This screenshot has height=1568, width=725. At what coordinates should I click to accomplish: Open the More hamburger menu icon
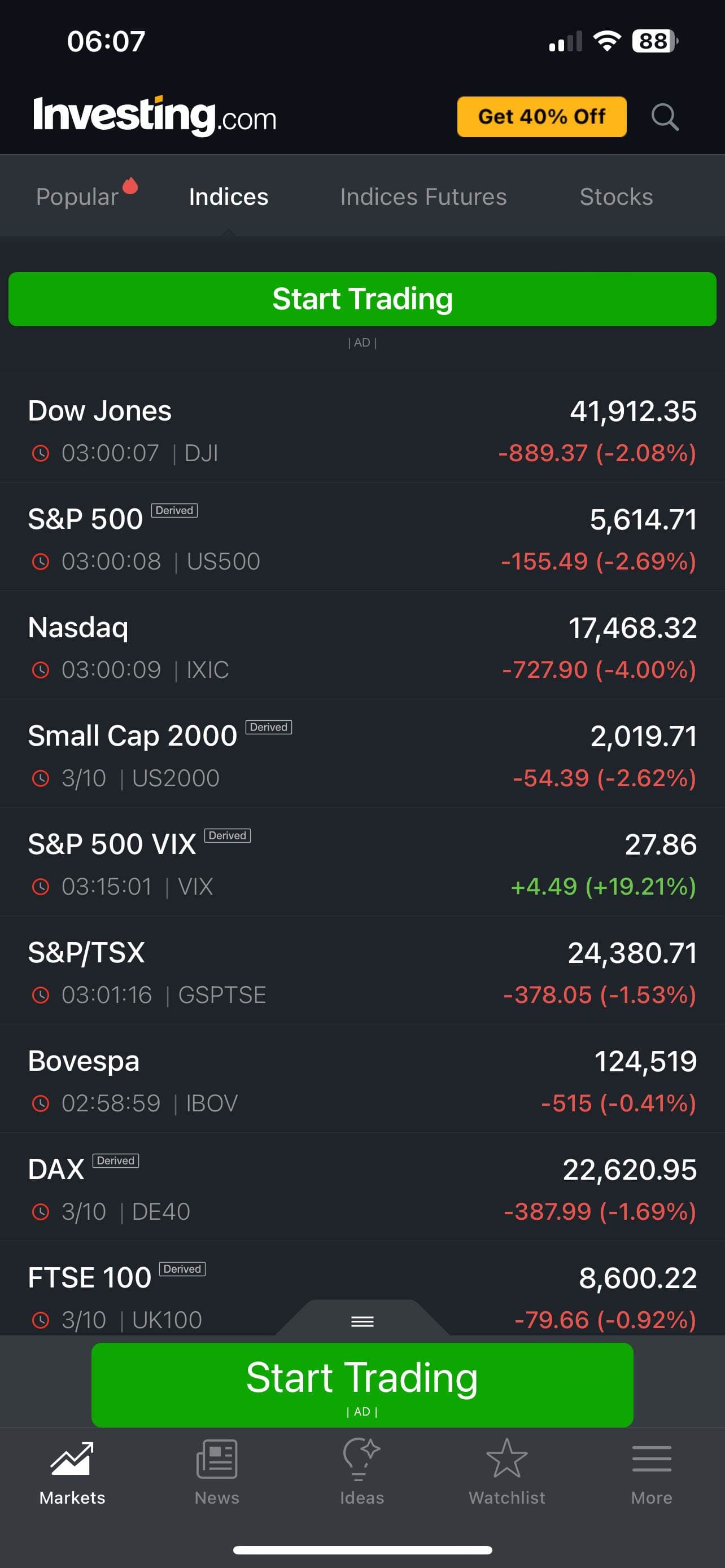652,1458
